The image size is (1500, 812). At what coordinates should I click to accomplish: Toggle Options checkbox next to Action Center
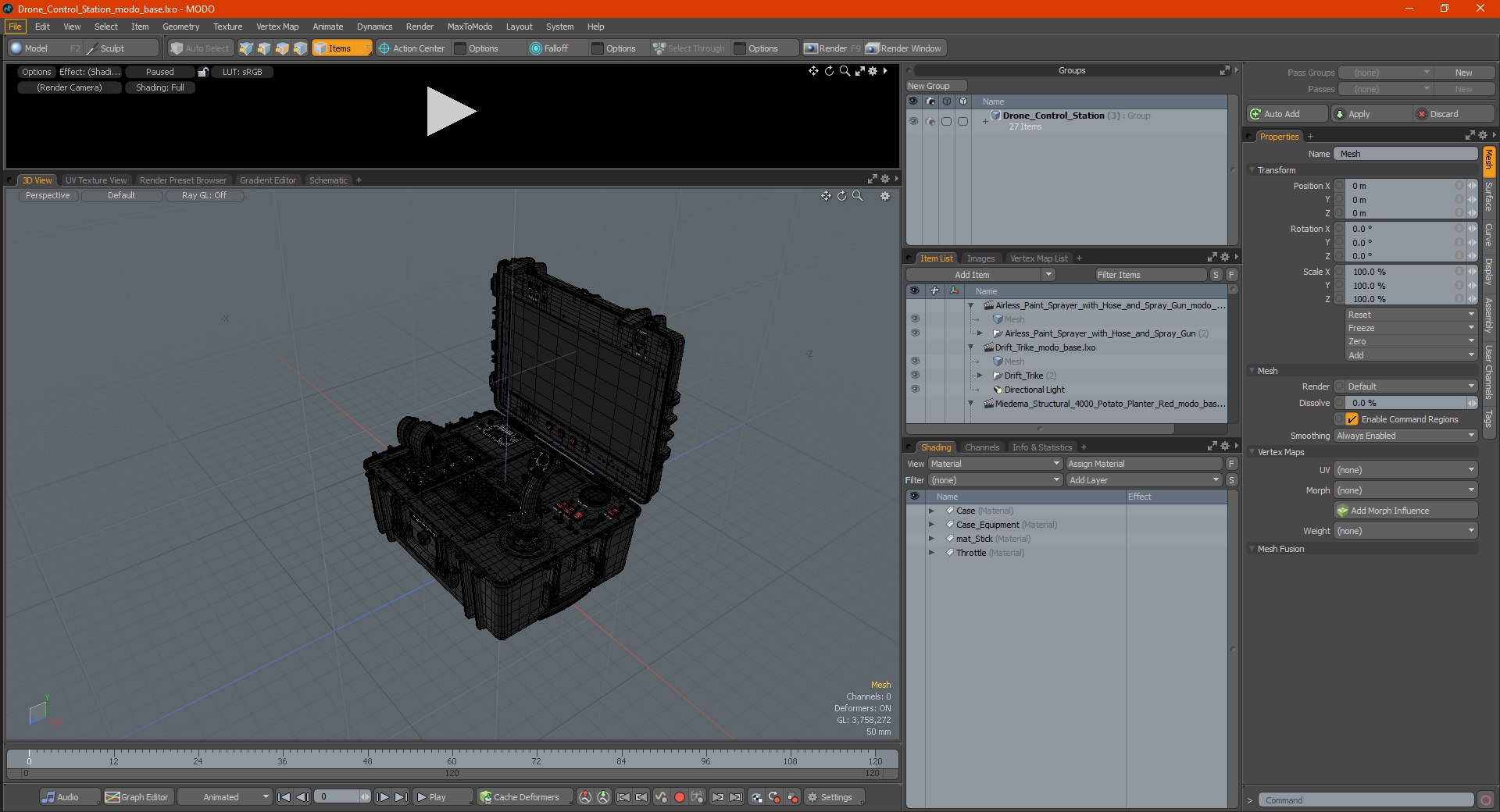click(x=460, y=48)
